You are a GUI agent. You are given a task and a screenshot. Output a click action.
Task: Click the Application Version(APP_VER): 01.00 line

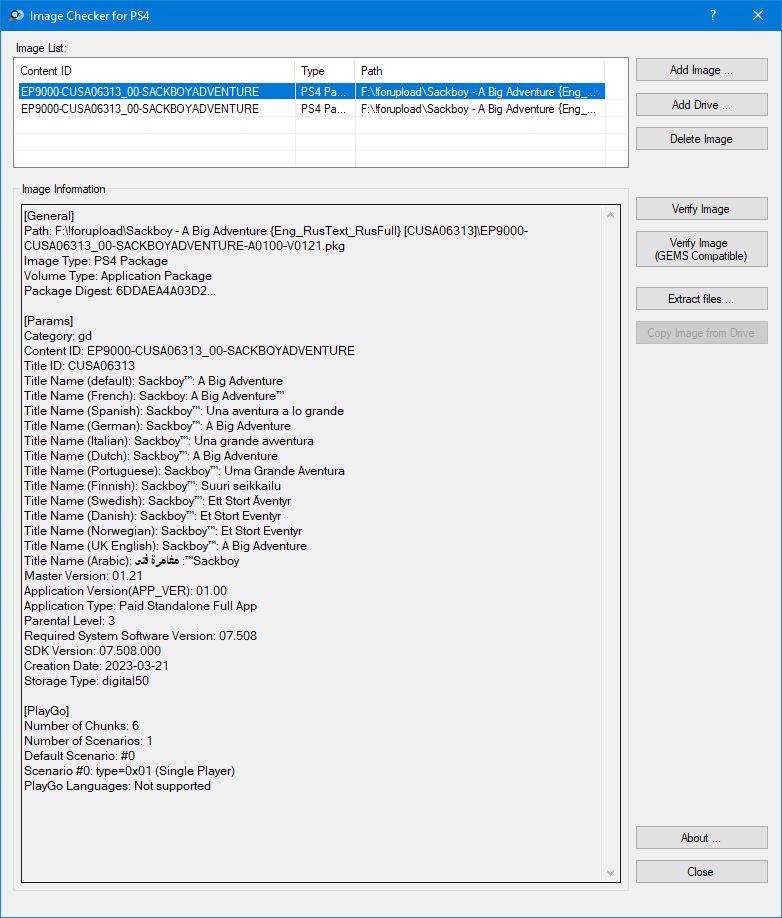tap(125, 591)
